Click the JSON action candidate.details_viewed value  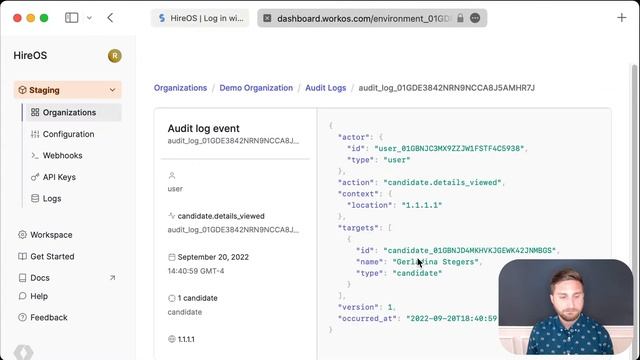pos(442,182)
